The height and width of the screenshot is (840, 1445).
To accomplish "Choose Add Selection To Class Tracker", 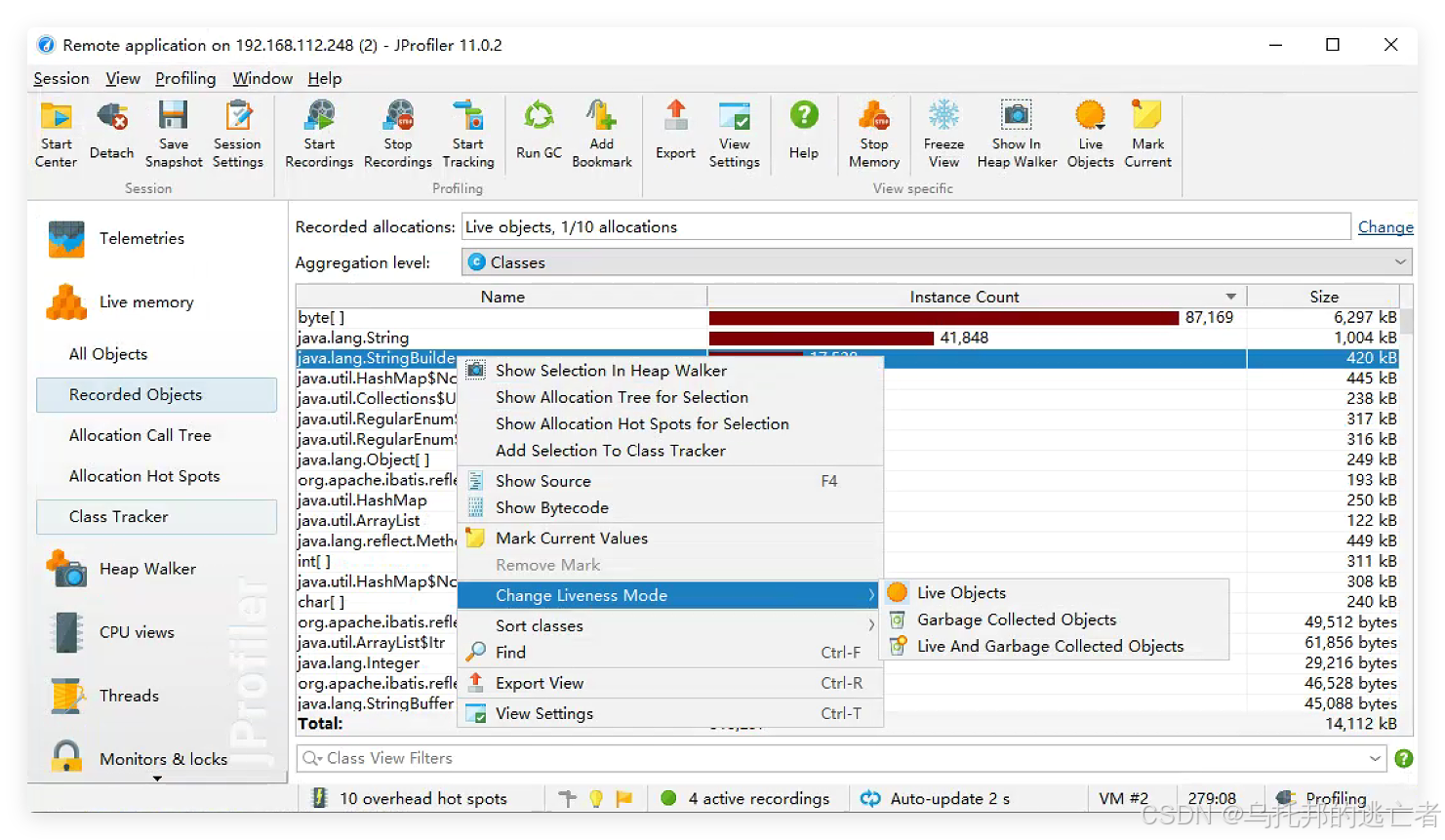I will pos(670,451).
